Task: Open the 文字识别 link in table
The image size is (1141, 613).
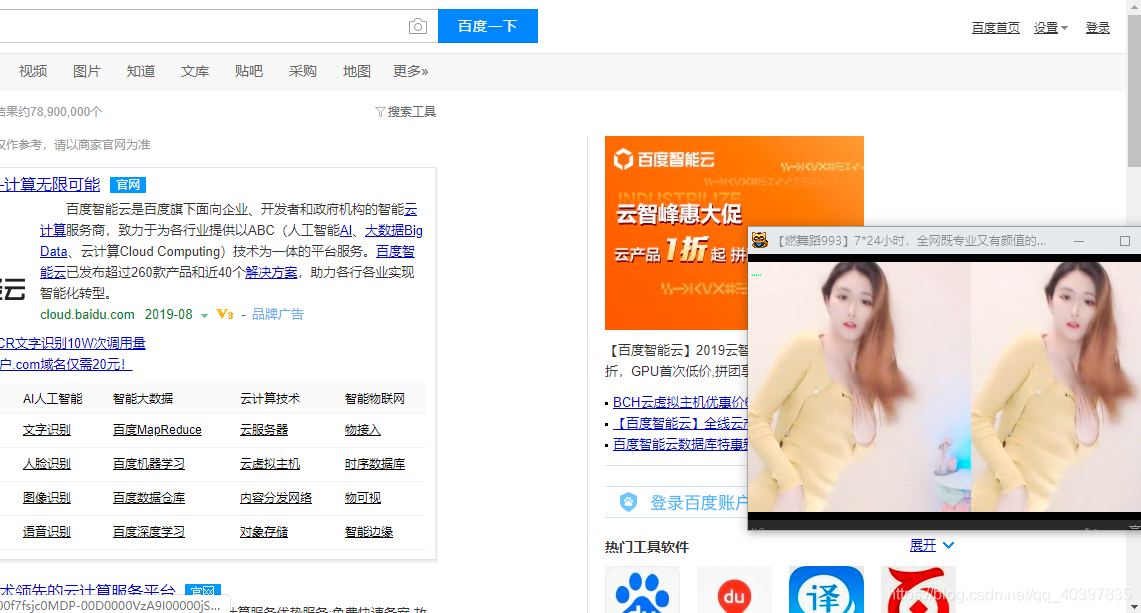Action: point(47,430)
